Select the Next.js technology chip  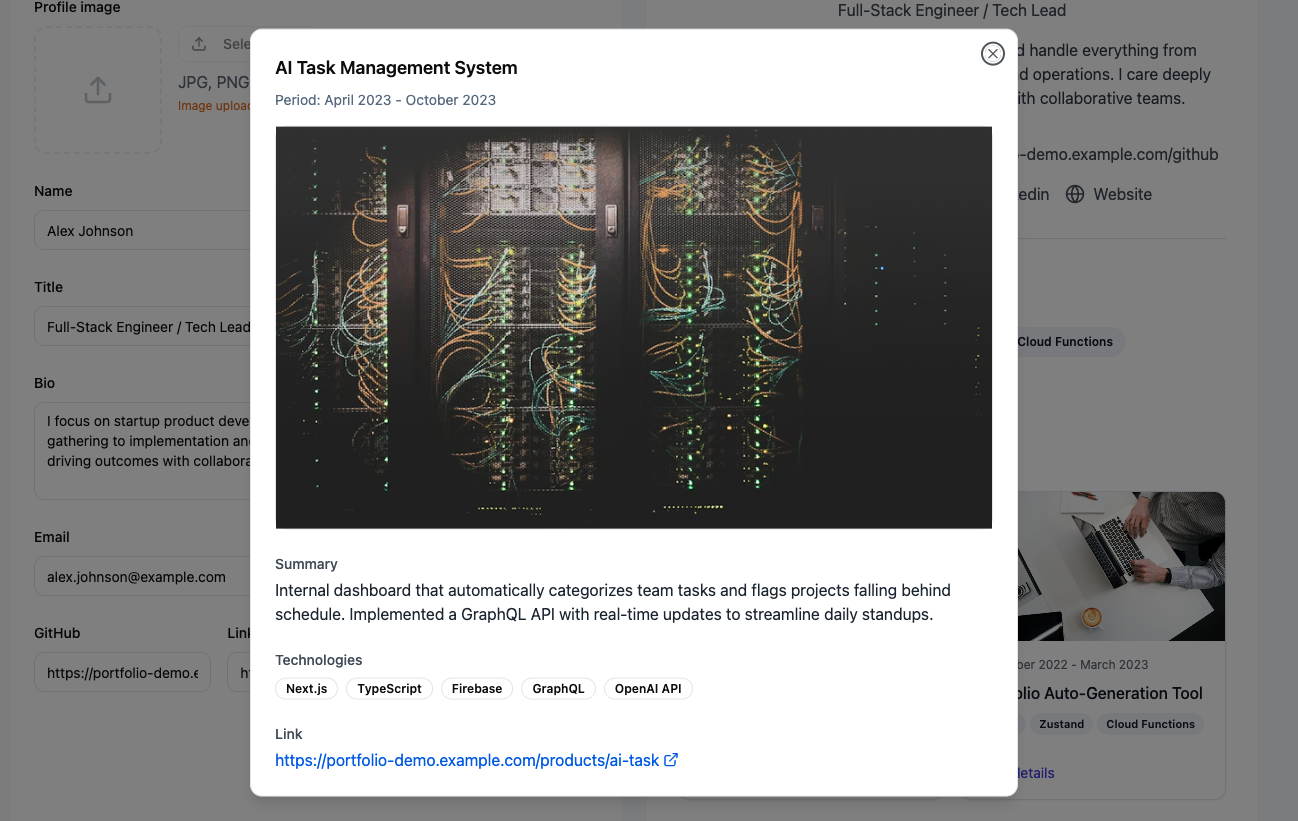pyautogui.click(x=306, y=688)
